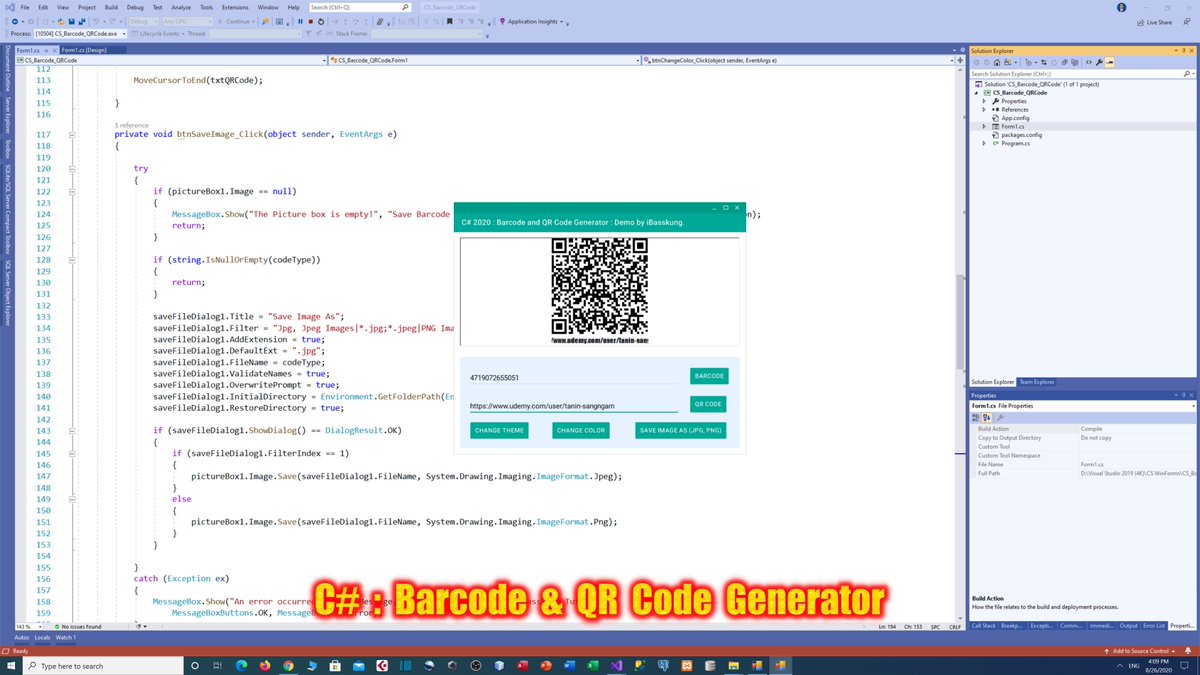Open Chrome from the Windows taskbar

(288, 665)
